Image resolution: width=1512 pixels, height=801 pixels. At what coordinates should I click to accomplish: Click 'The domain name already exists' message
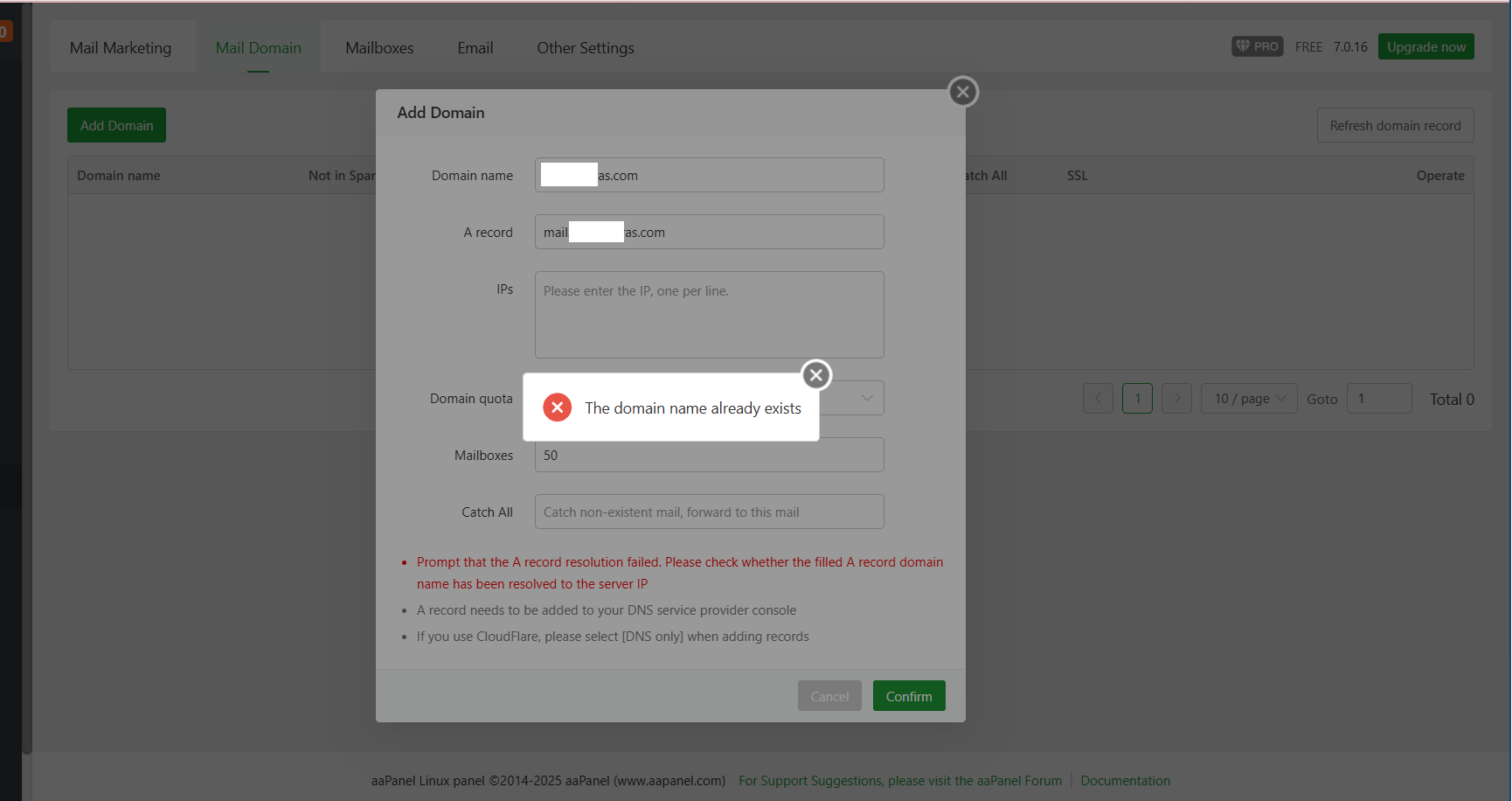pos(693,408)
